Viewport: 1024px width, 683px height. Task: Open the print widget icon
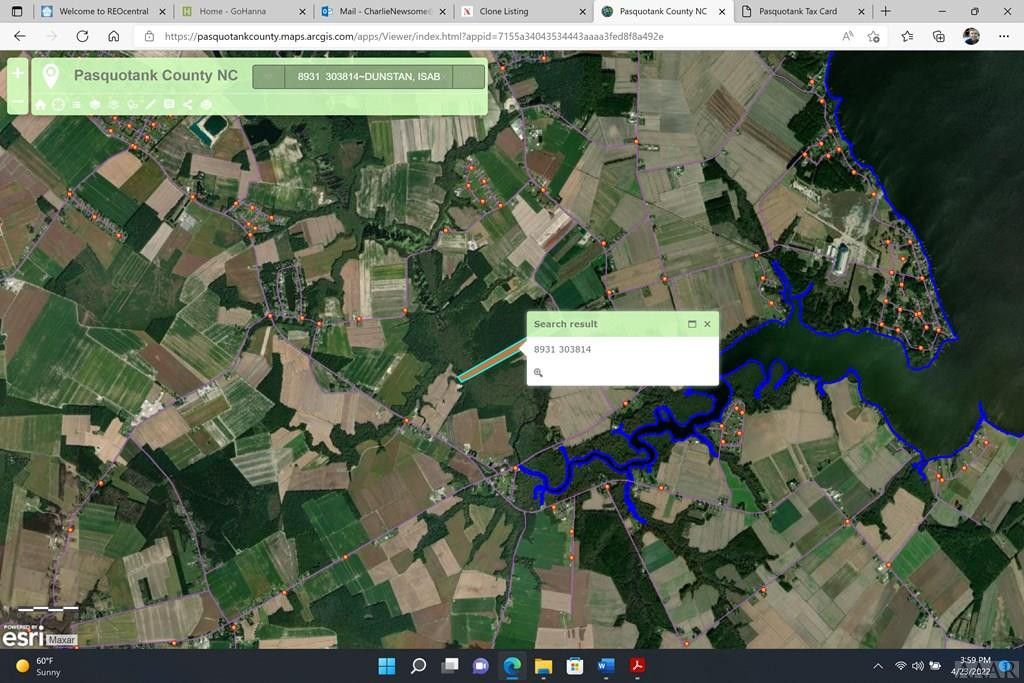206,105
